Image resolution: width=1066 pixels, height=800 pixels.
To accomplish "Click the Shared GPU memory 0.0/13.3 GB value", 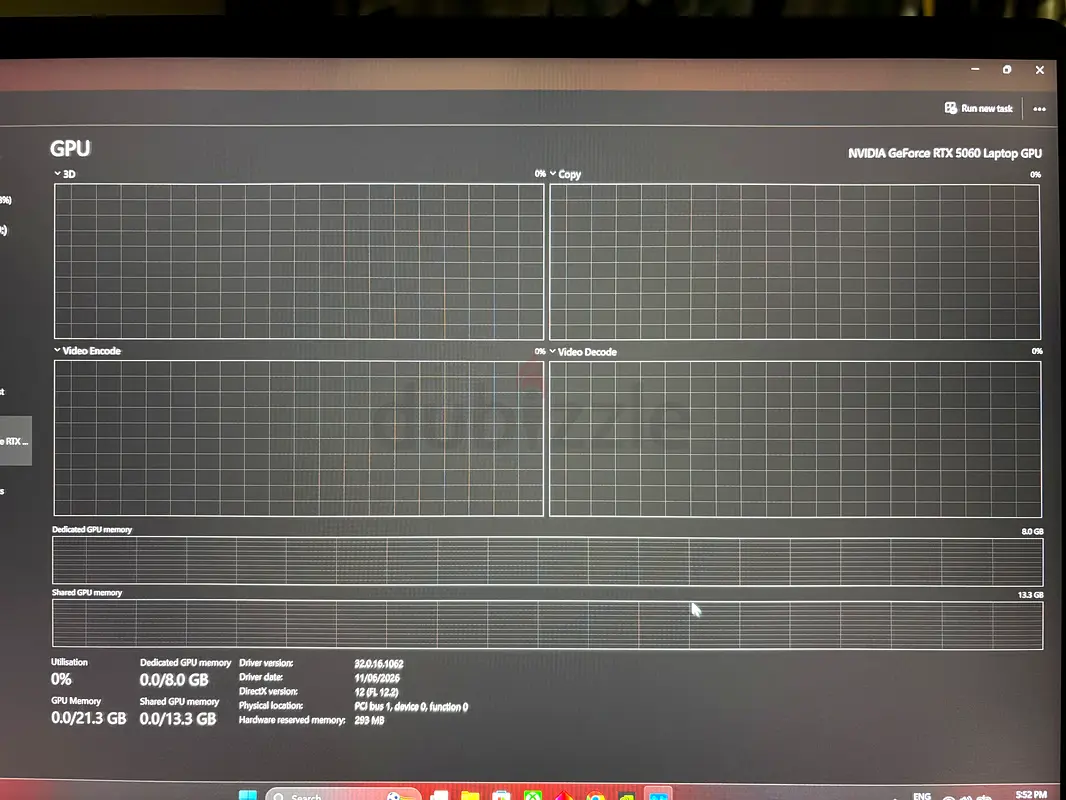I will tap(177, 718).
